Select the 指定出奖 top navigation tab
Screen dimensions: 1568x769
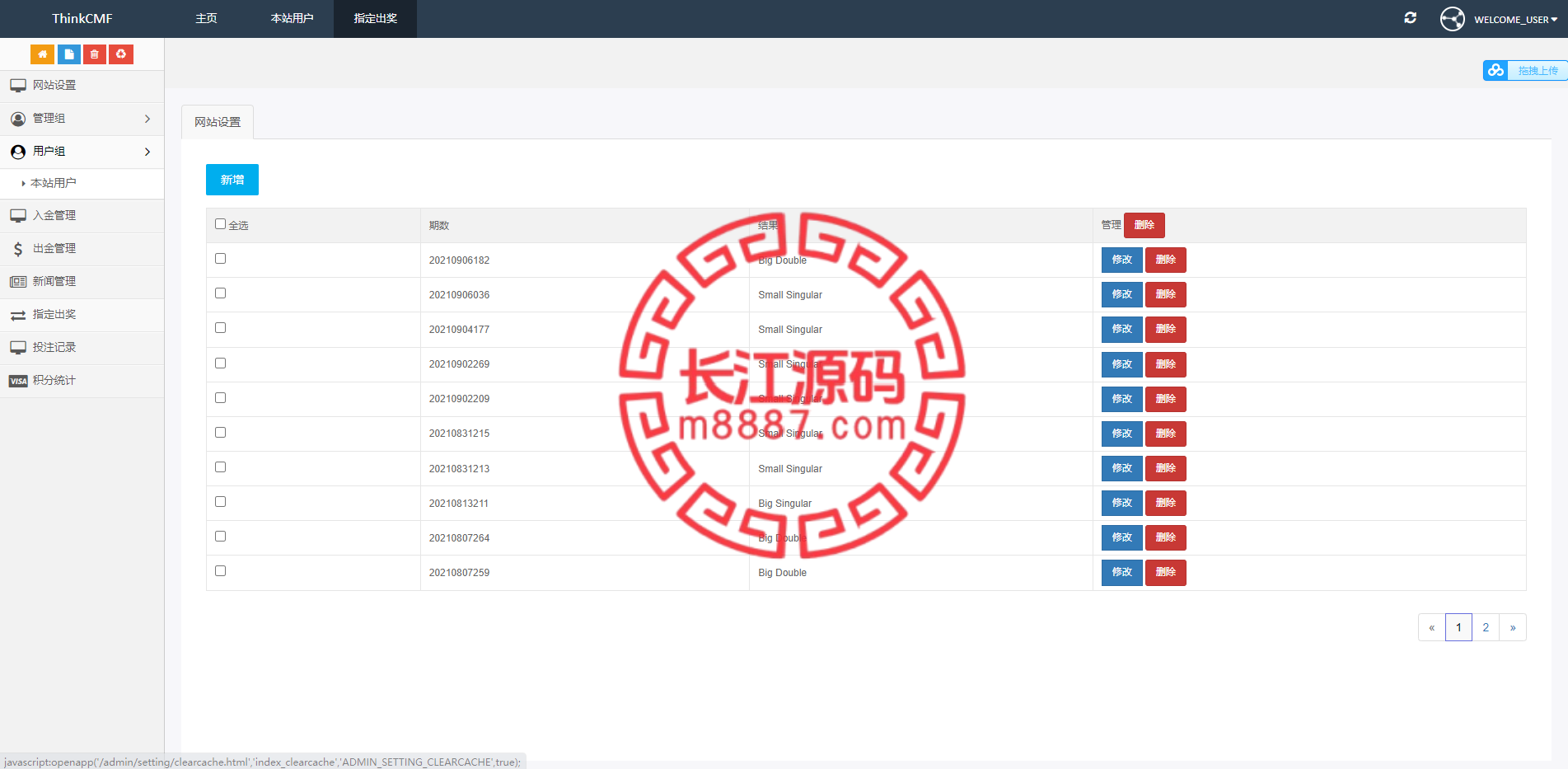(375, 18)
